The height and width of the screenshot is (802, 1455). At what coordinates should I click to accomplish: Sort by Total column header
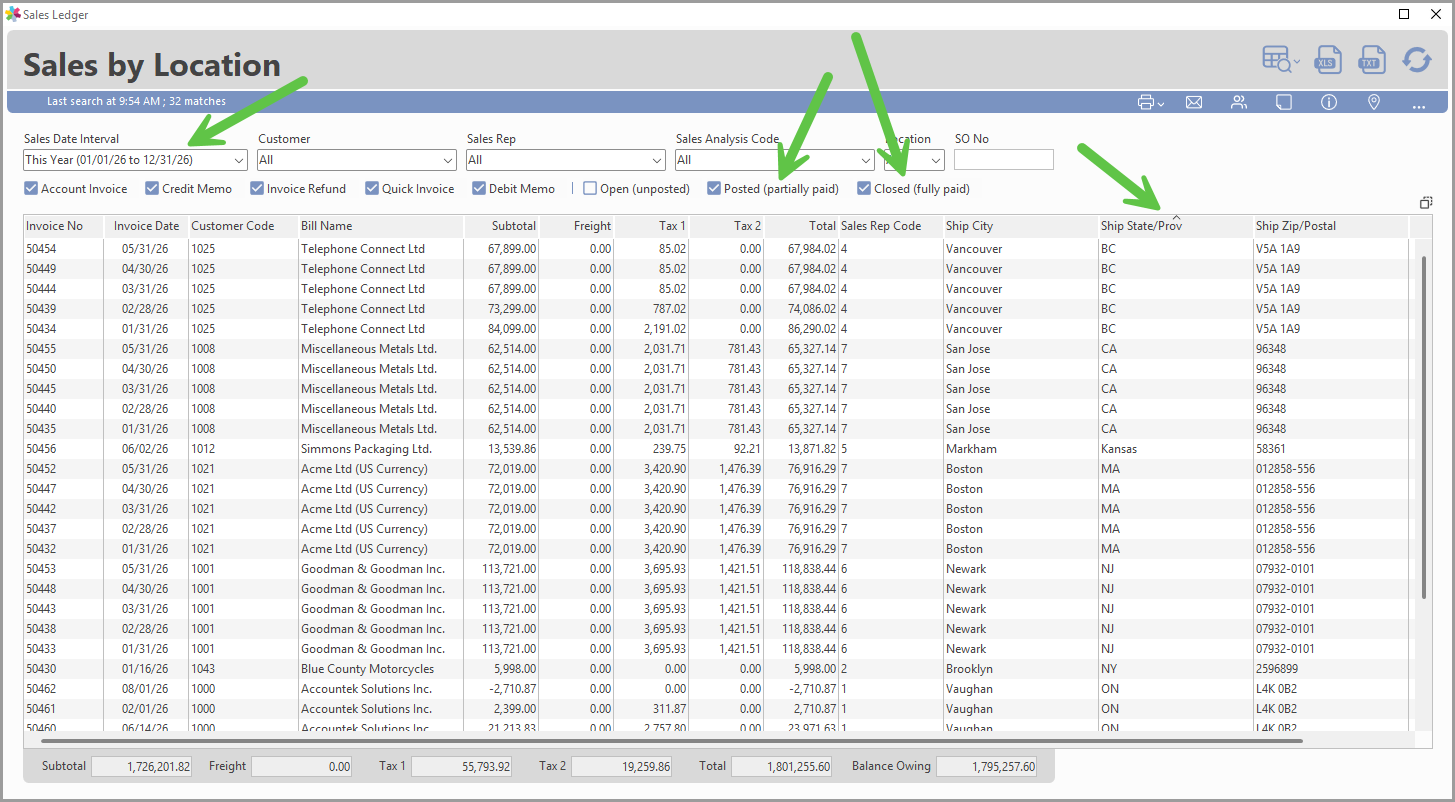(802, 226)
